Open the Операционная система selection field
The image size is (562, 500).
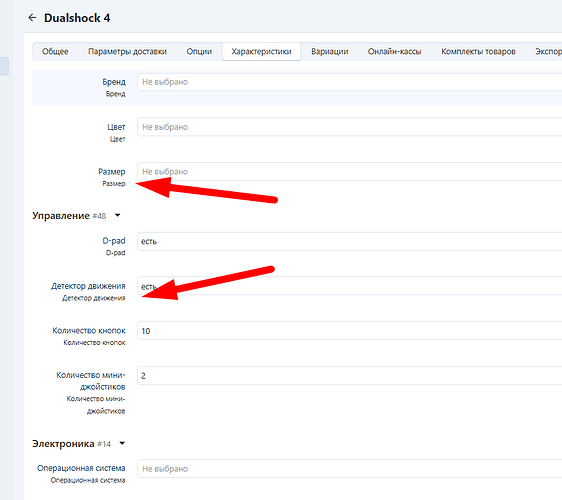349,469
